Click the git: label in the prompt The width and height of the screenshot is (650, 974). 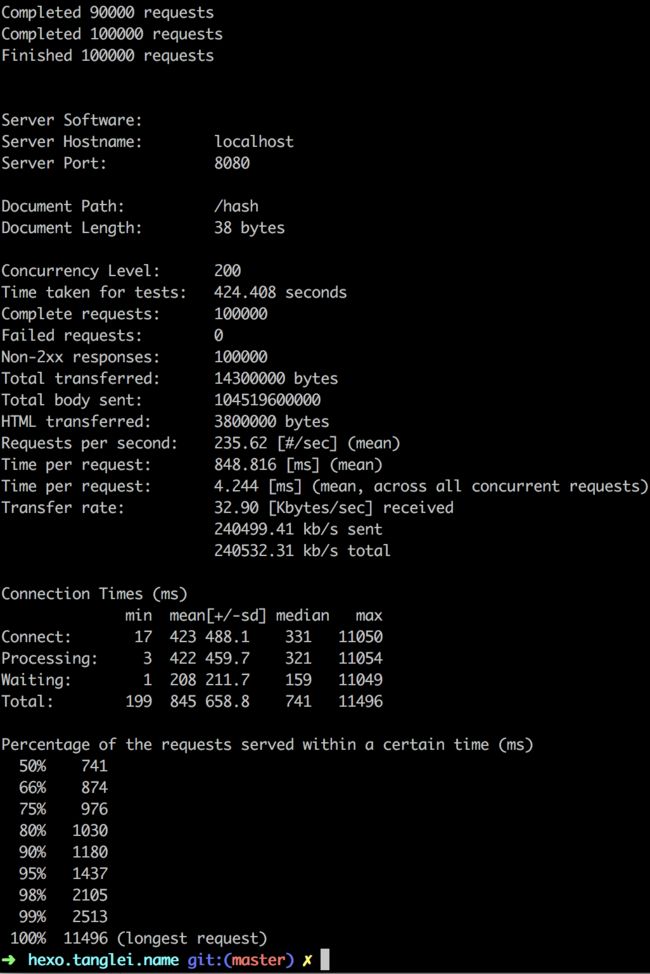click(204, 960)
